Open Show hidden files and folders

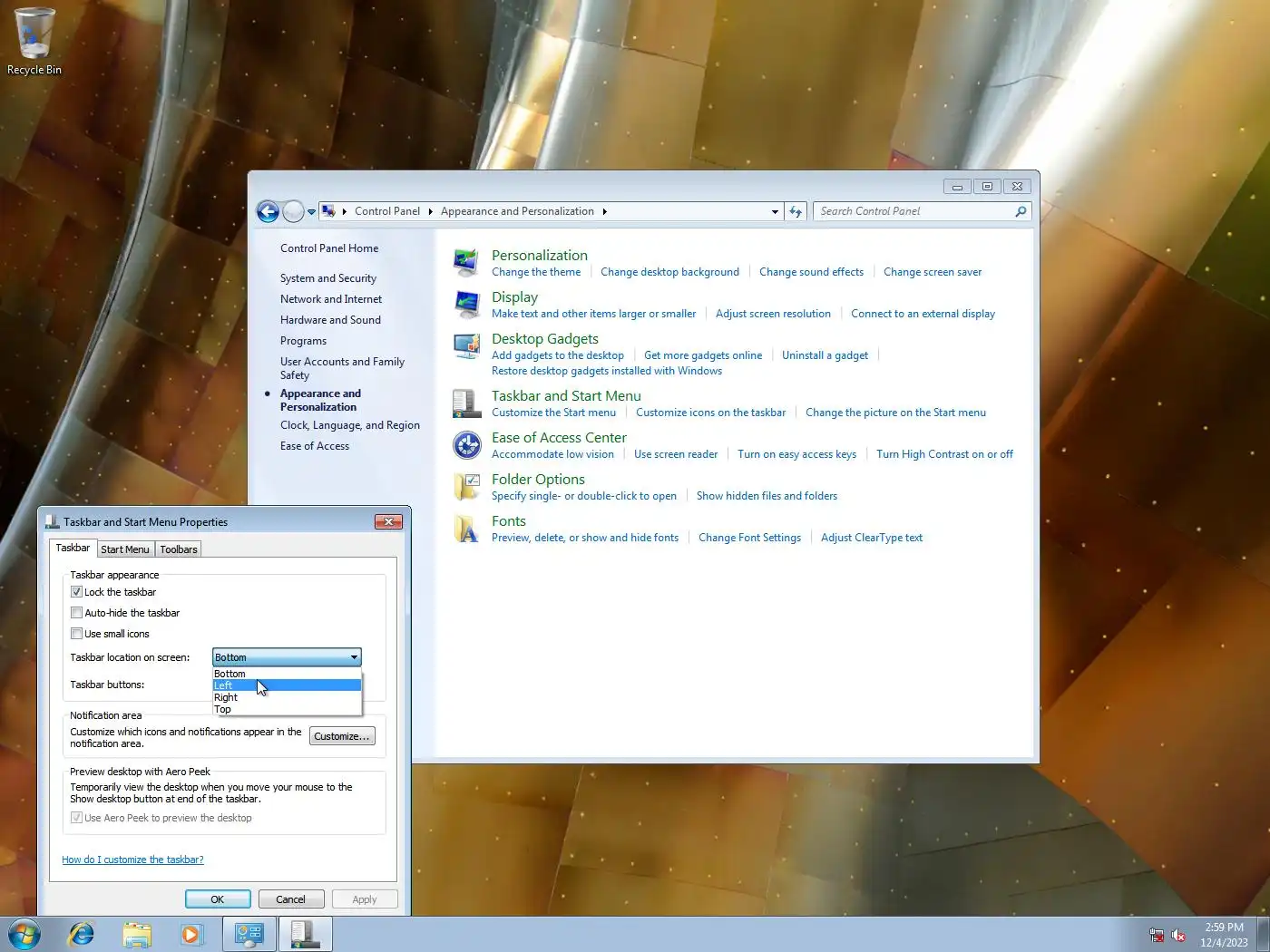tap(767, 496)
